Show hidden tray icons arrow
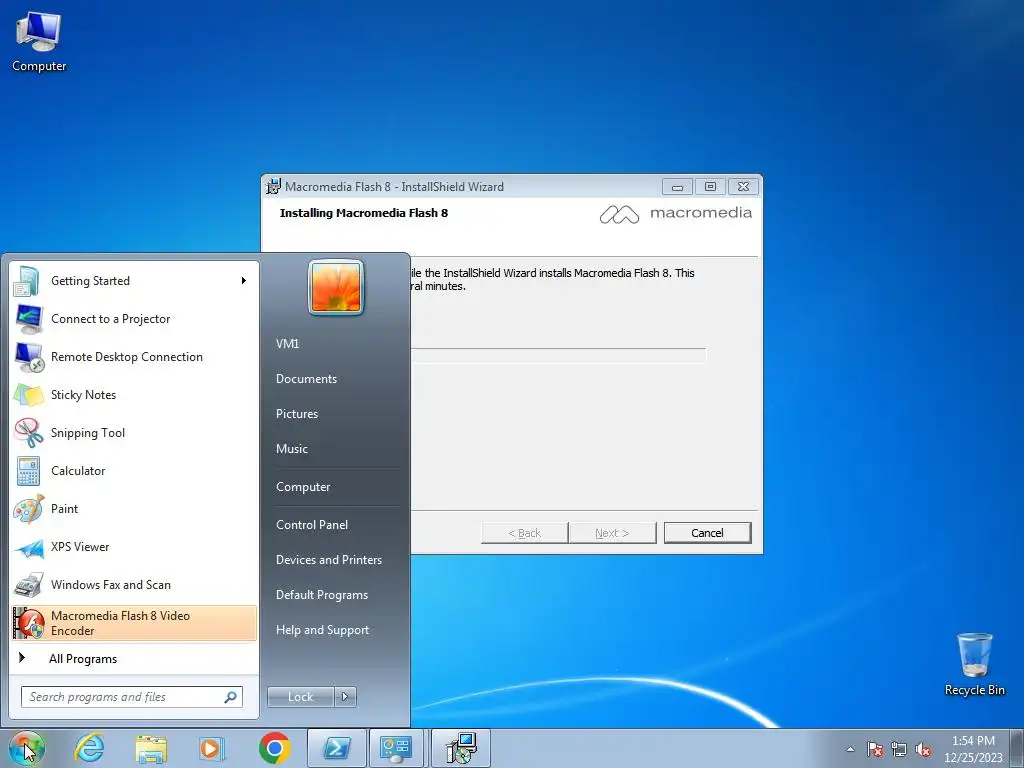Viewport: 1024px width, 768px height. click(850, 749)
